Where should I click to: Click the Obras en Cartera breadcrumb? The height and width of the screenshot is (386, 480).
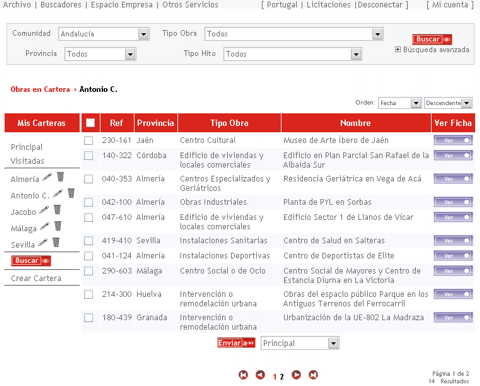pos(40,89)
